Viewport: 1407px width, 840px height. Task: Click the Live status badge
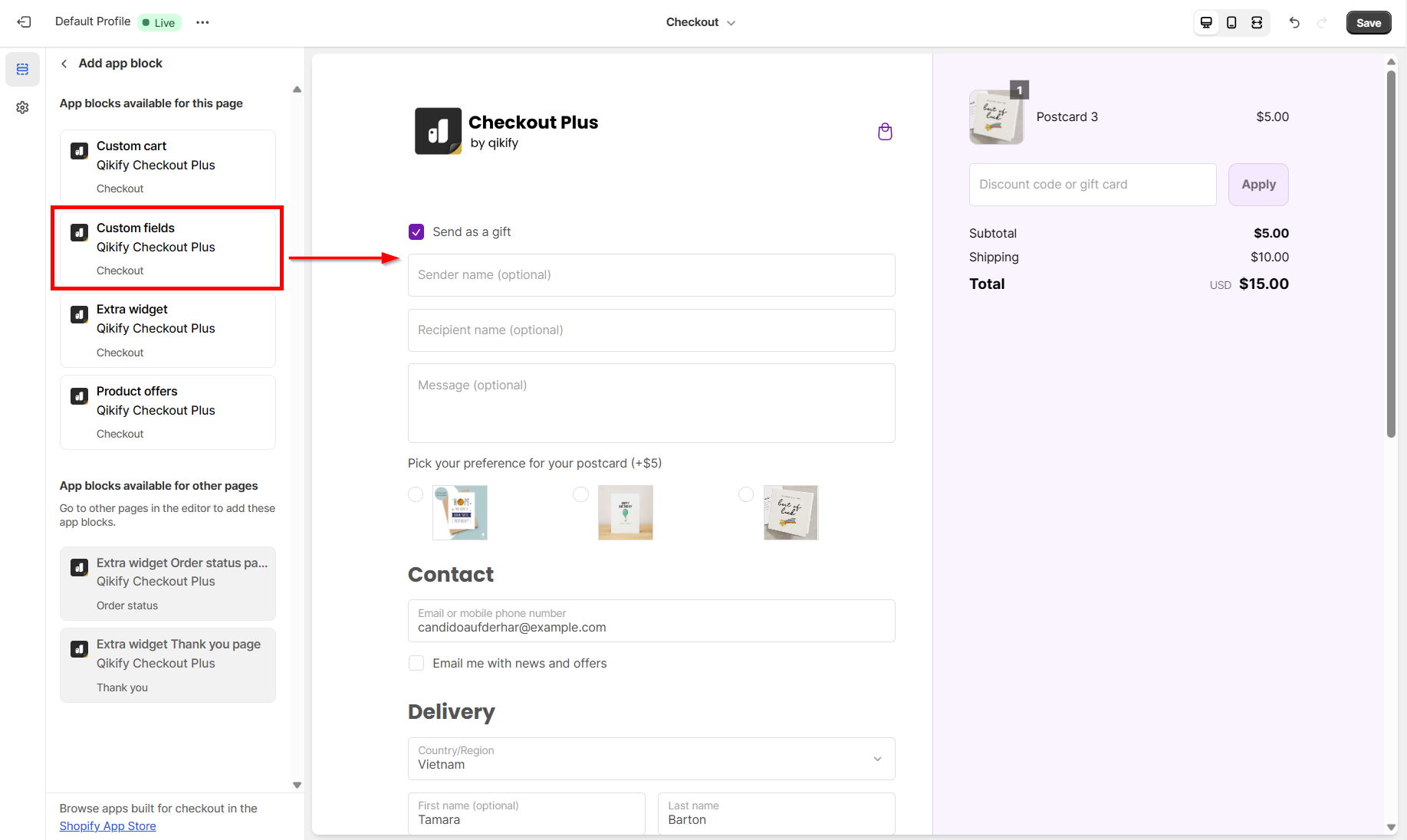[x=159, y=22]
